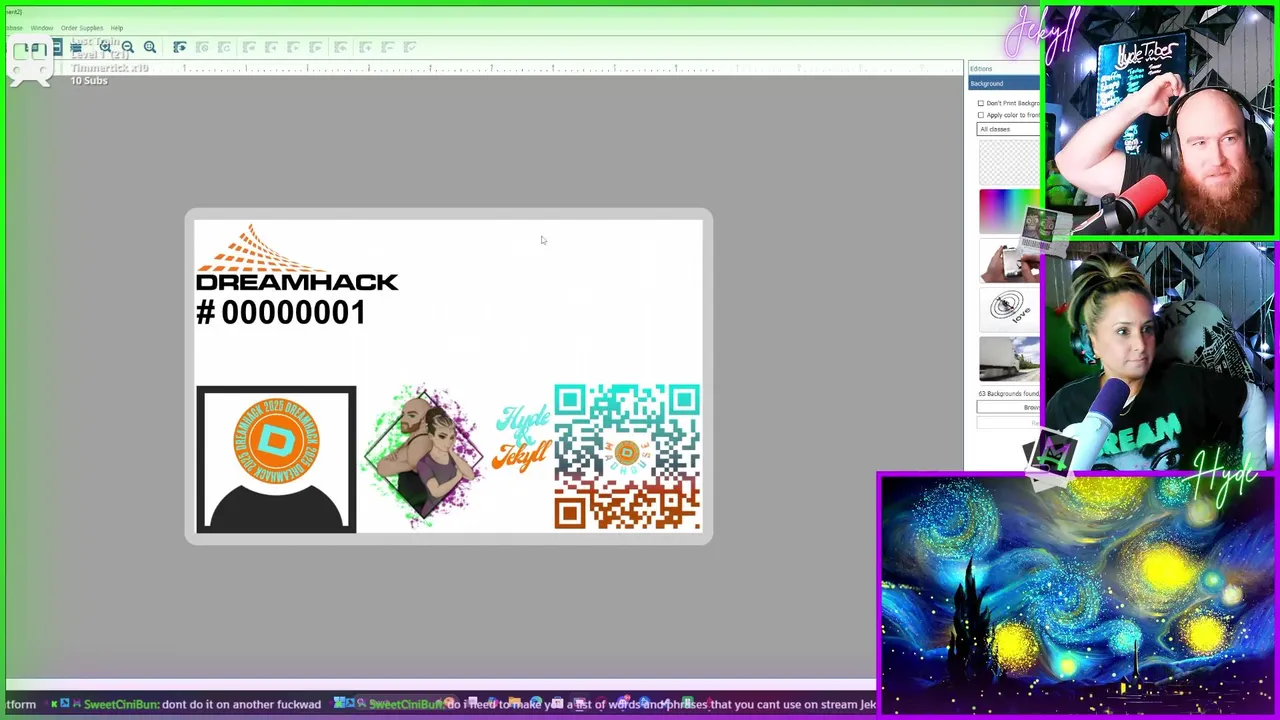Select the QR code on the card
Viewport: 1280px width, 720px height.
pyautogui.click(x=627, y=457)
